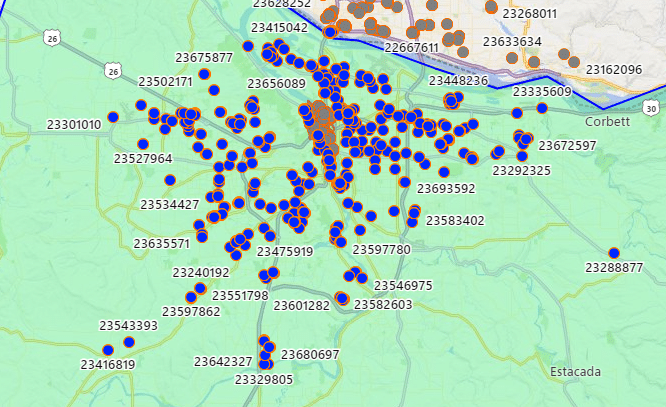The image size is (666, 407).
Task: Click the 23240192 feature label
Action: point(201,273)
